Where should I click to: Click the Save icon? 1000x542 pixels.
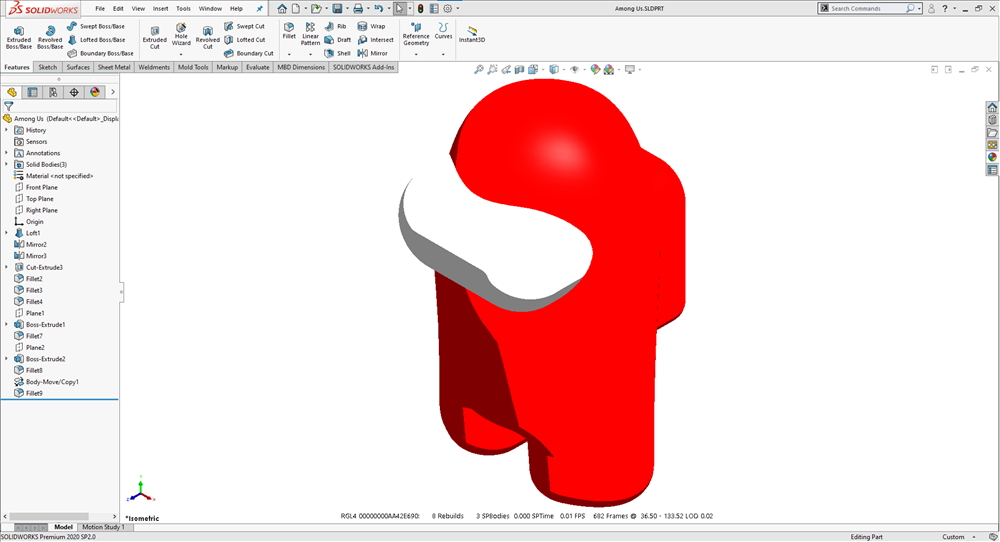pos(337,9)
